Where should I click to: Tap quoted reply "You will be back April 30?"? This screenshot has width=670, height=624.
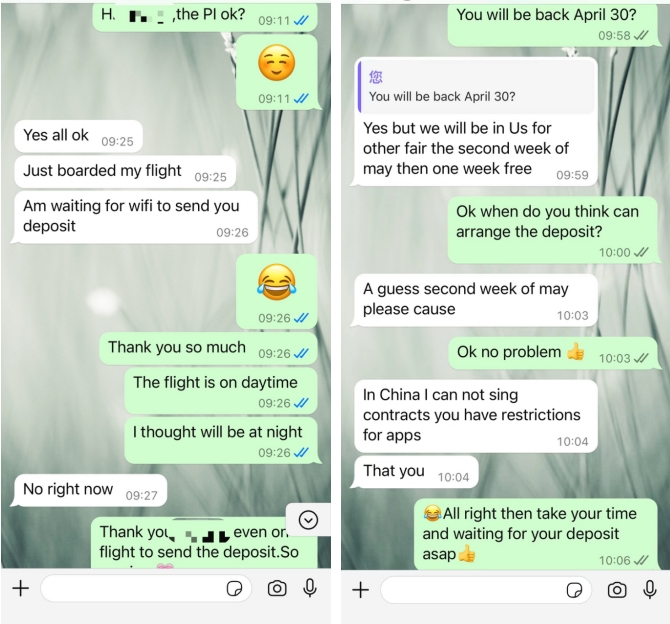(x=476, y=87)
